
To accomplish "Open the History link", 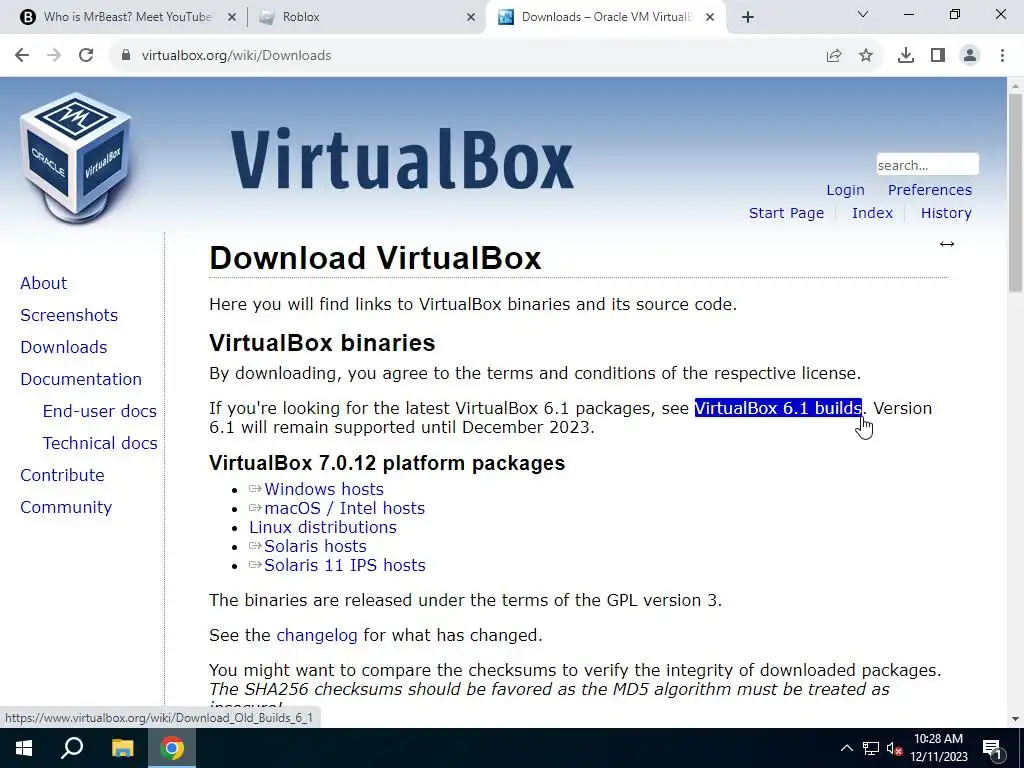I will [946, 213].
